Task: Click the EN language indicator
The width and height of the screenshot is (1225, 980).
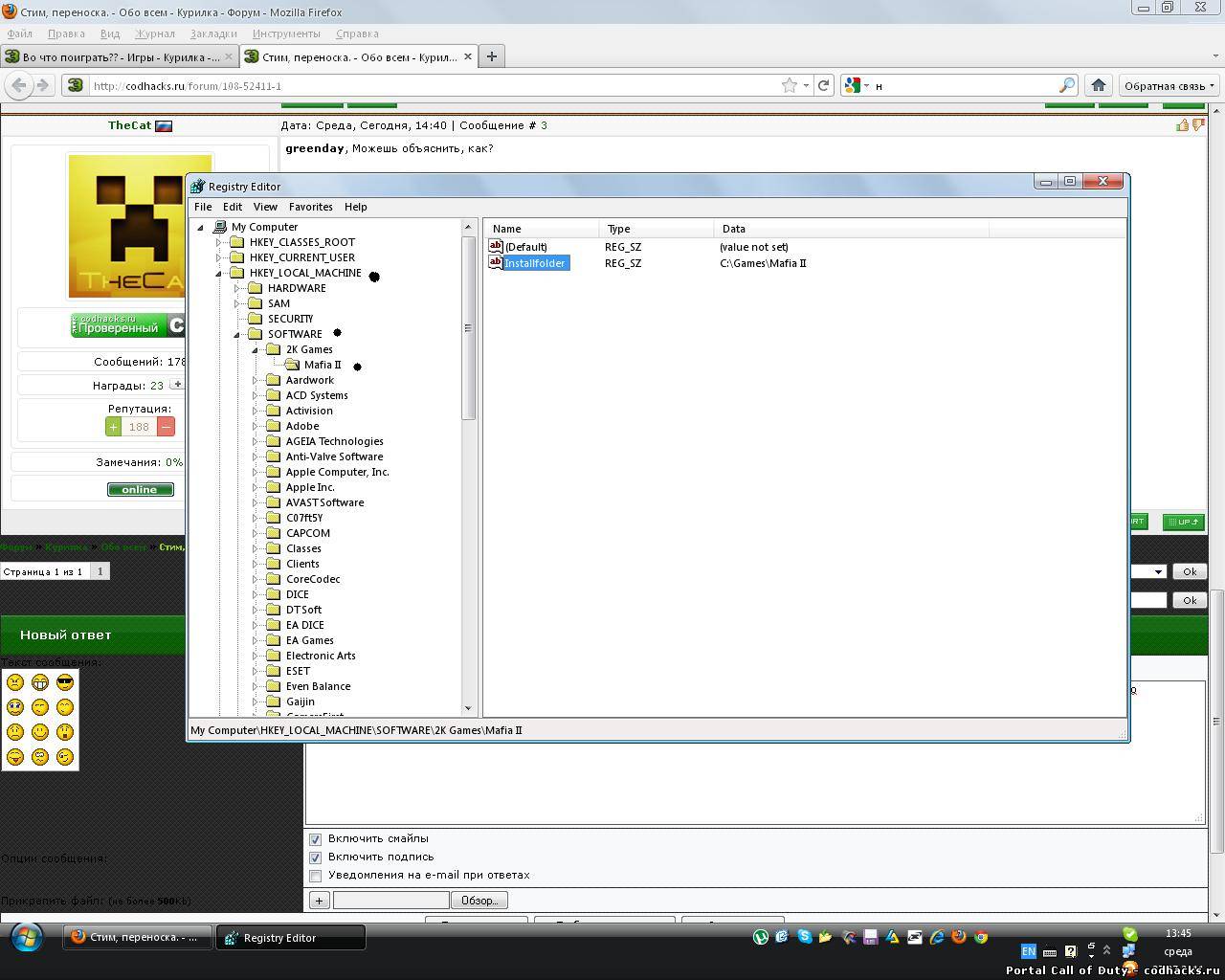Action: [x=1028, y=951]
